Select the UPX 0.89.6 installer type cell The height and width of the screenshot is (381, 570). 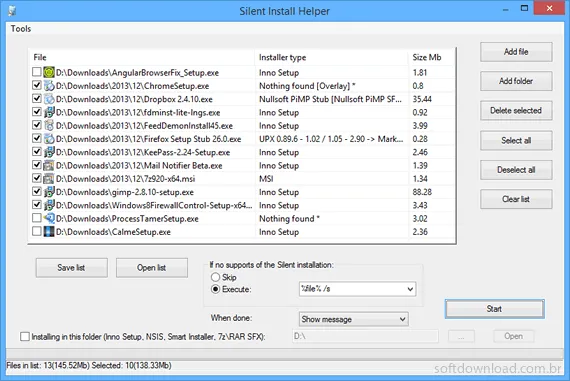coord(330,139)
